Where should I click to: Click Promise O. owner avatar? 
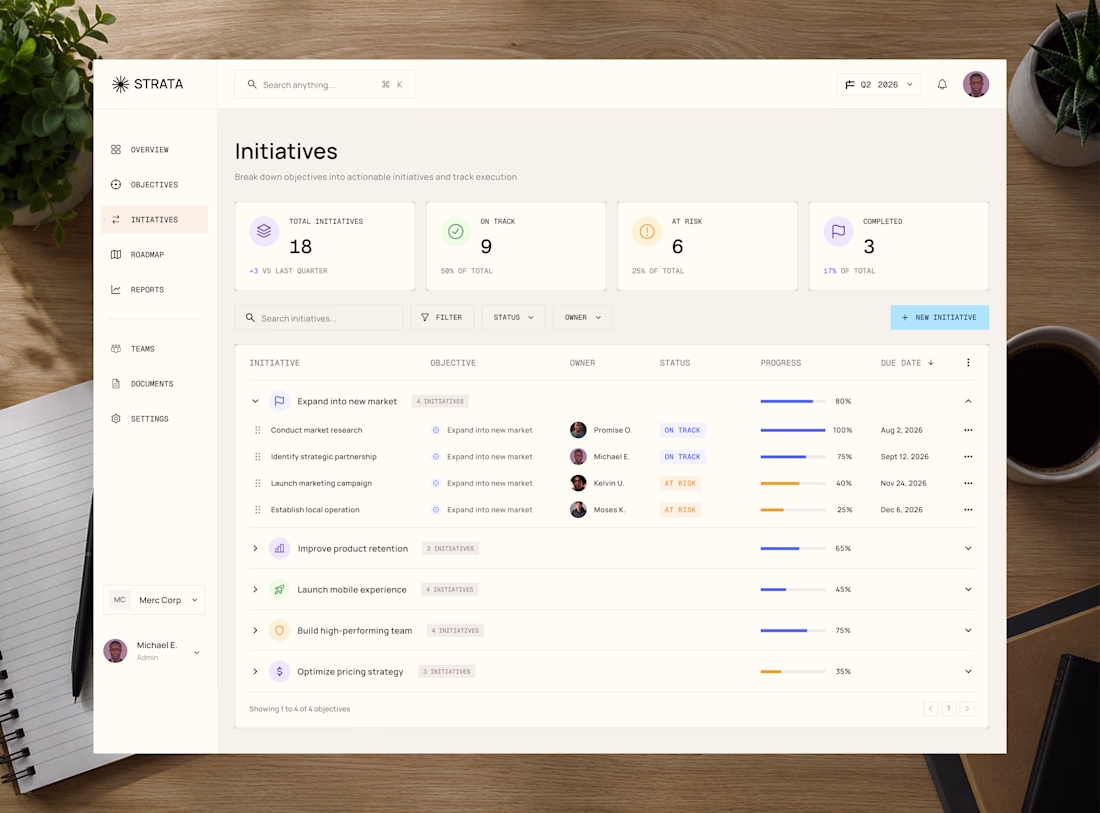point(578,430)
